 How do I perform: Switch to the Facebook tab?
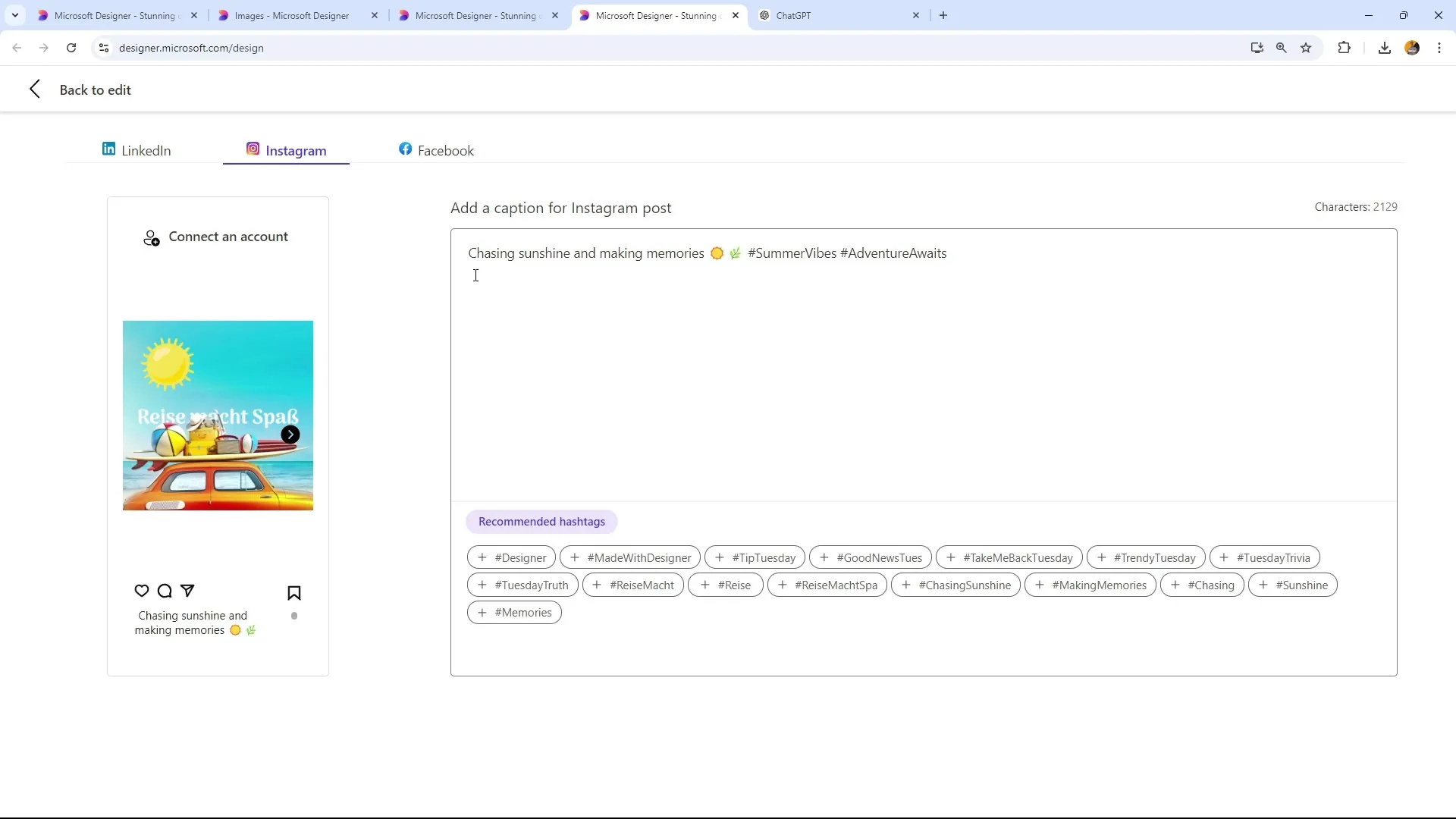click(x=436, y=150)
